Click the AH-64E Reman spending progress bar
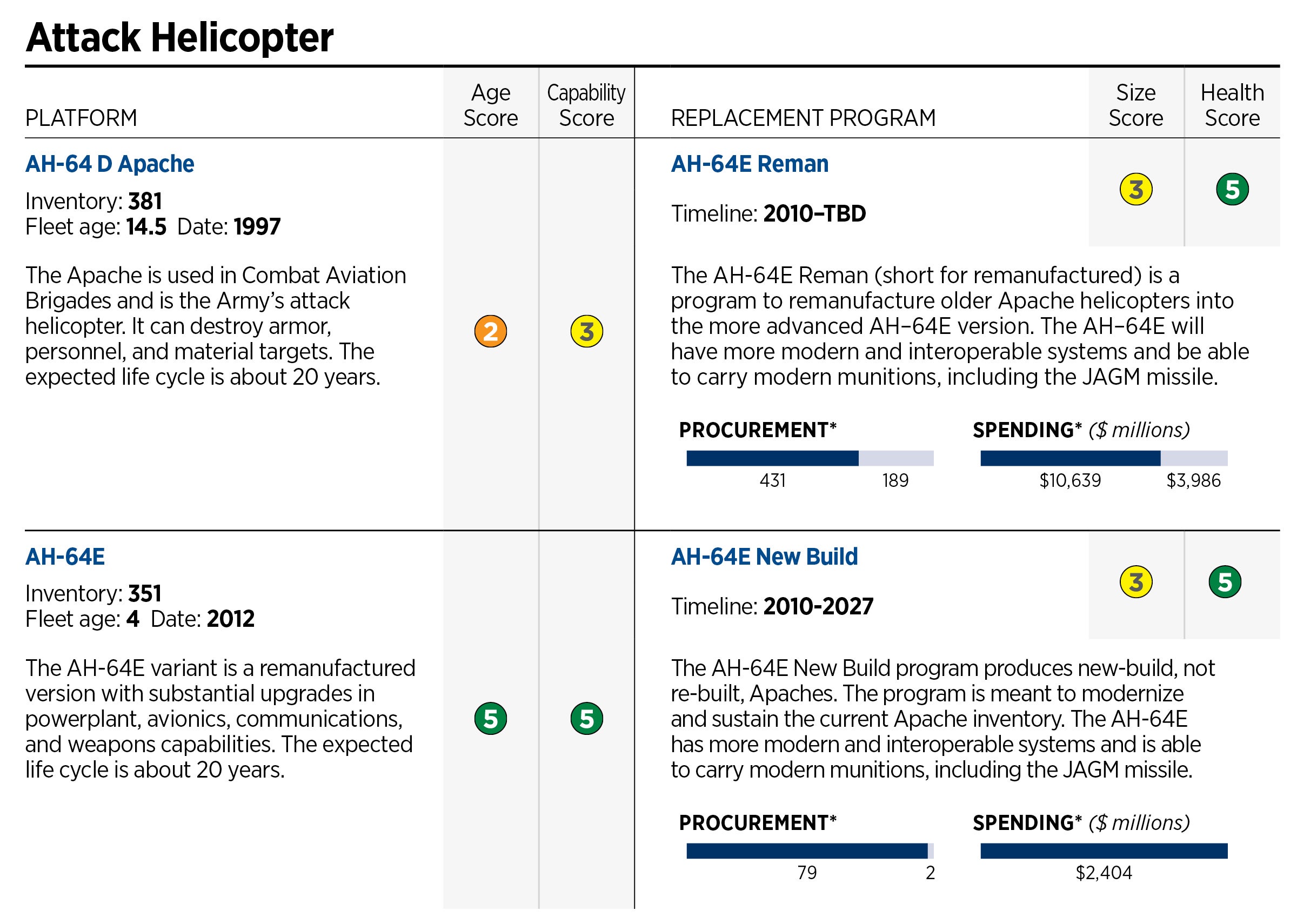 pyautogui.click(x=1104, y=458)
